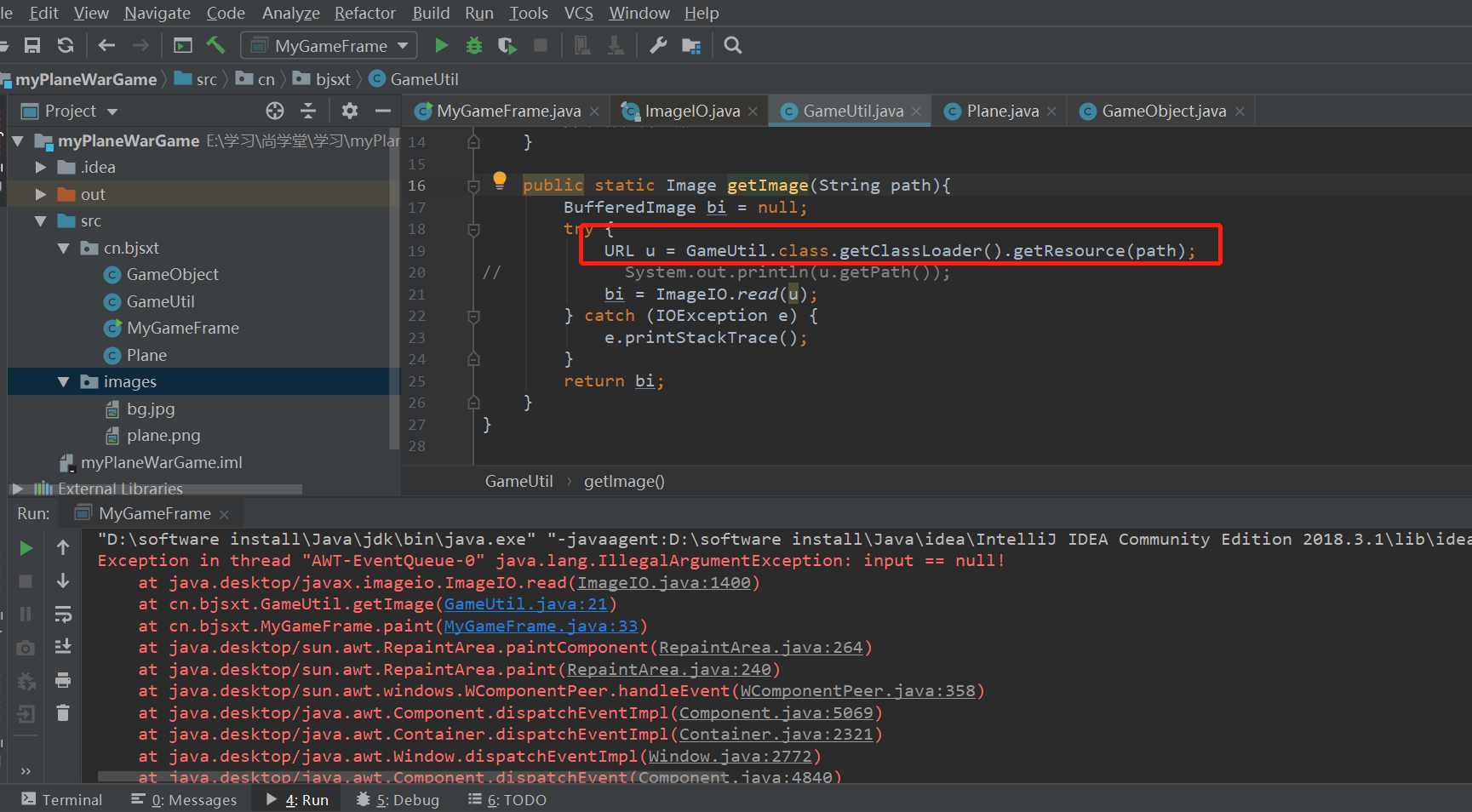Click the Search Everywhere magnifier icon

click(733, 45)
